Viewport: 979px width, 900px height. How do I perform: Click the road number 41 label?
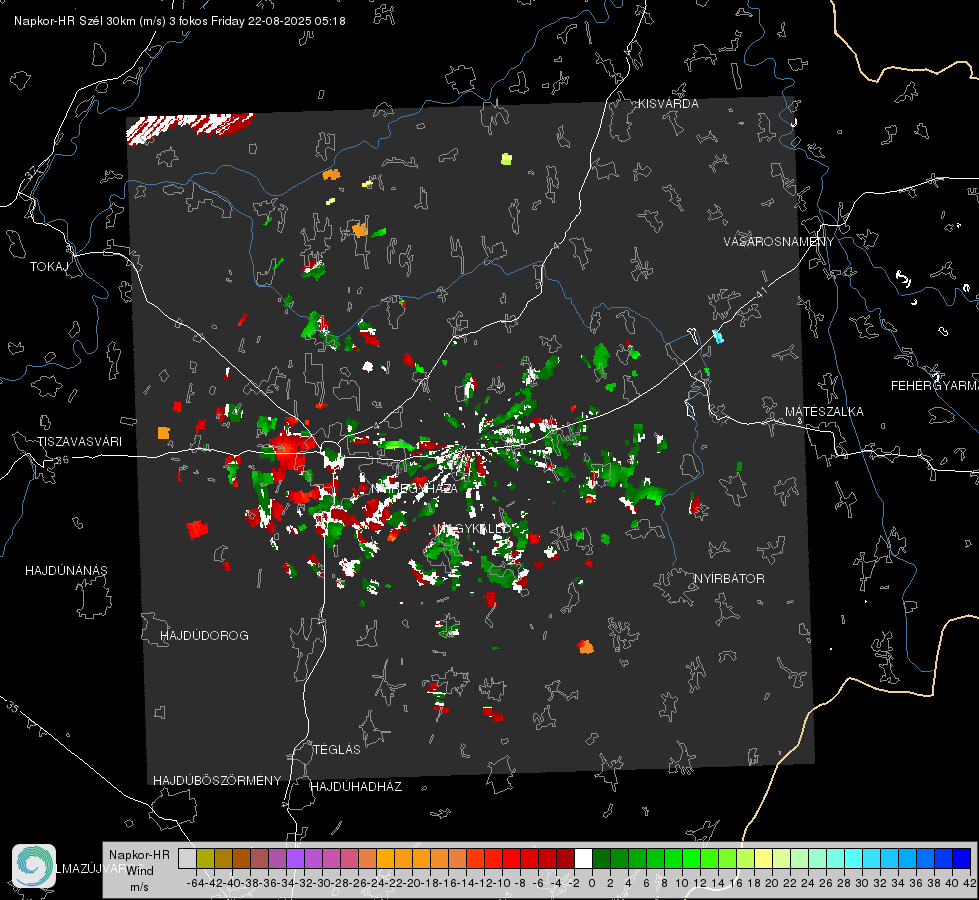click(760, 292)
